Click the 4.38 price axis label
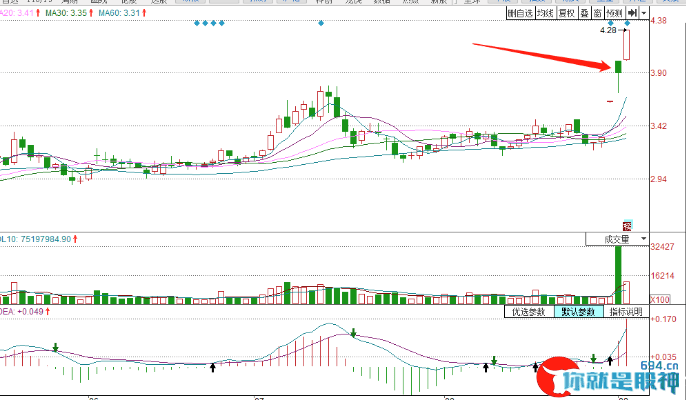This screenshot has height=400, width=686. pos(659,21)
